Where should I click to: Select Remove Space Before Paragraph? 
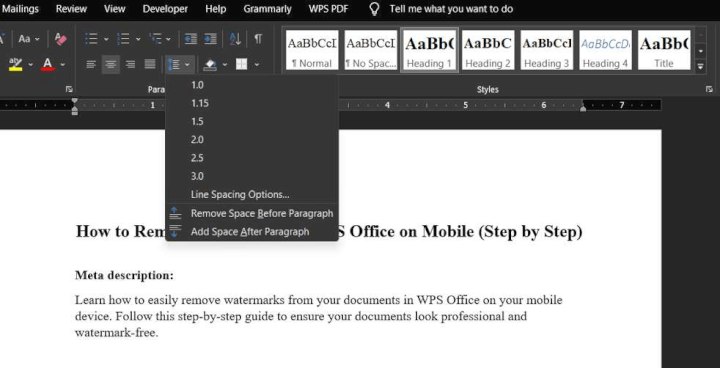tap(252, 214)
